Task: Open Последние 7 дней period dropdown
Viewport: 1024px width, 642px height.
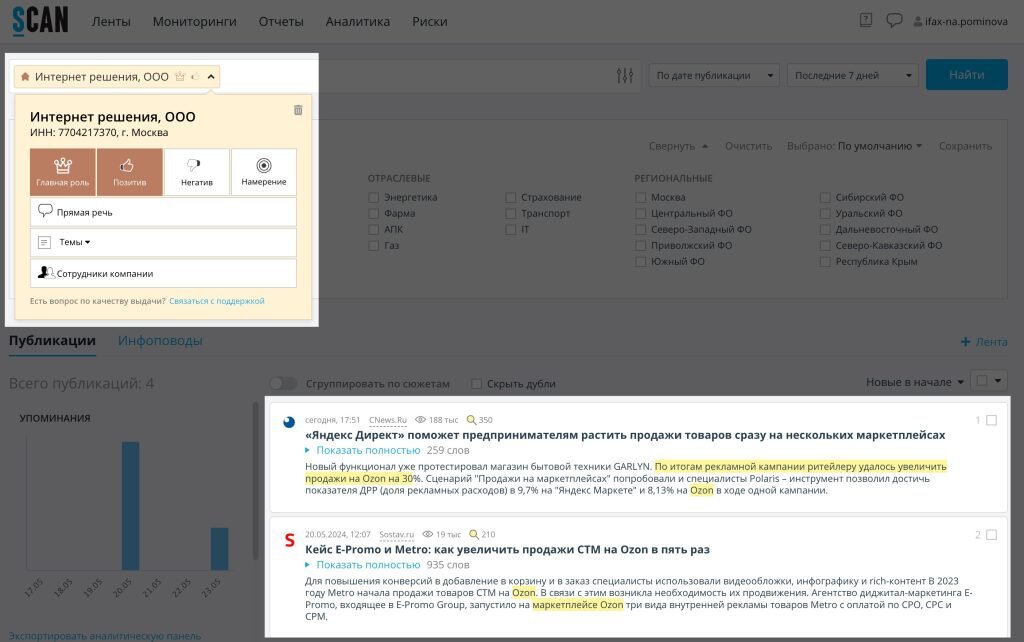Action: click(853, 76)
